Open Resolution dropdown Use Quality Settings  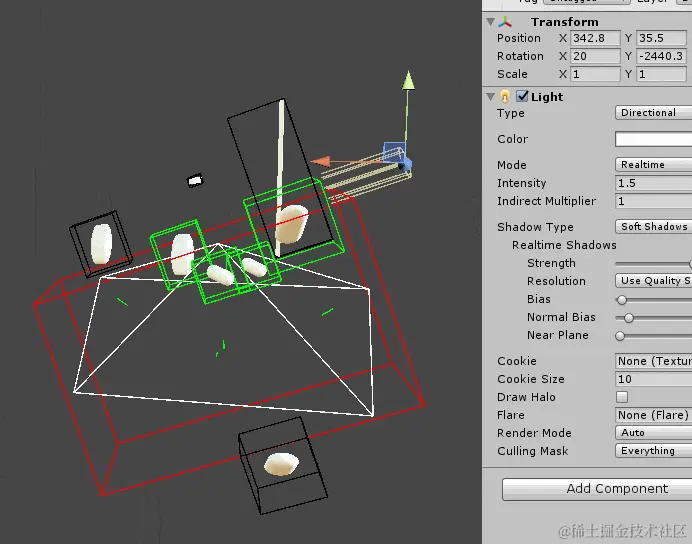(x=653, y=281)
